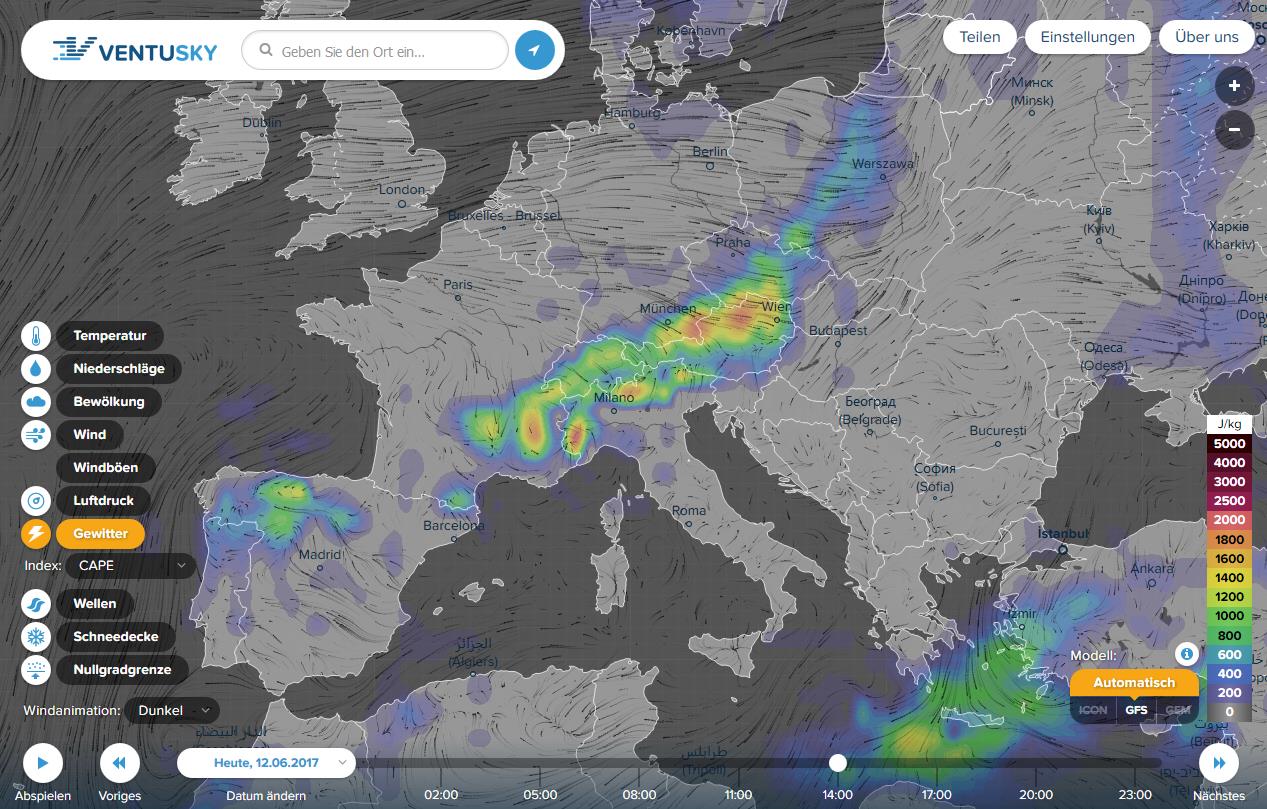This screenshot has width=1267, height=809.
Task: Open Einstellungen
Action: (1088, 37)
